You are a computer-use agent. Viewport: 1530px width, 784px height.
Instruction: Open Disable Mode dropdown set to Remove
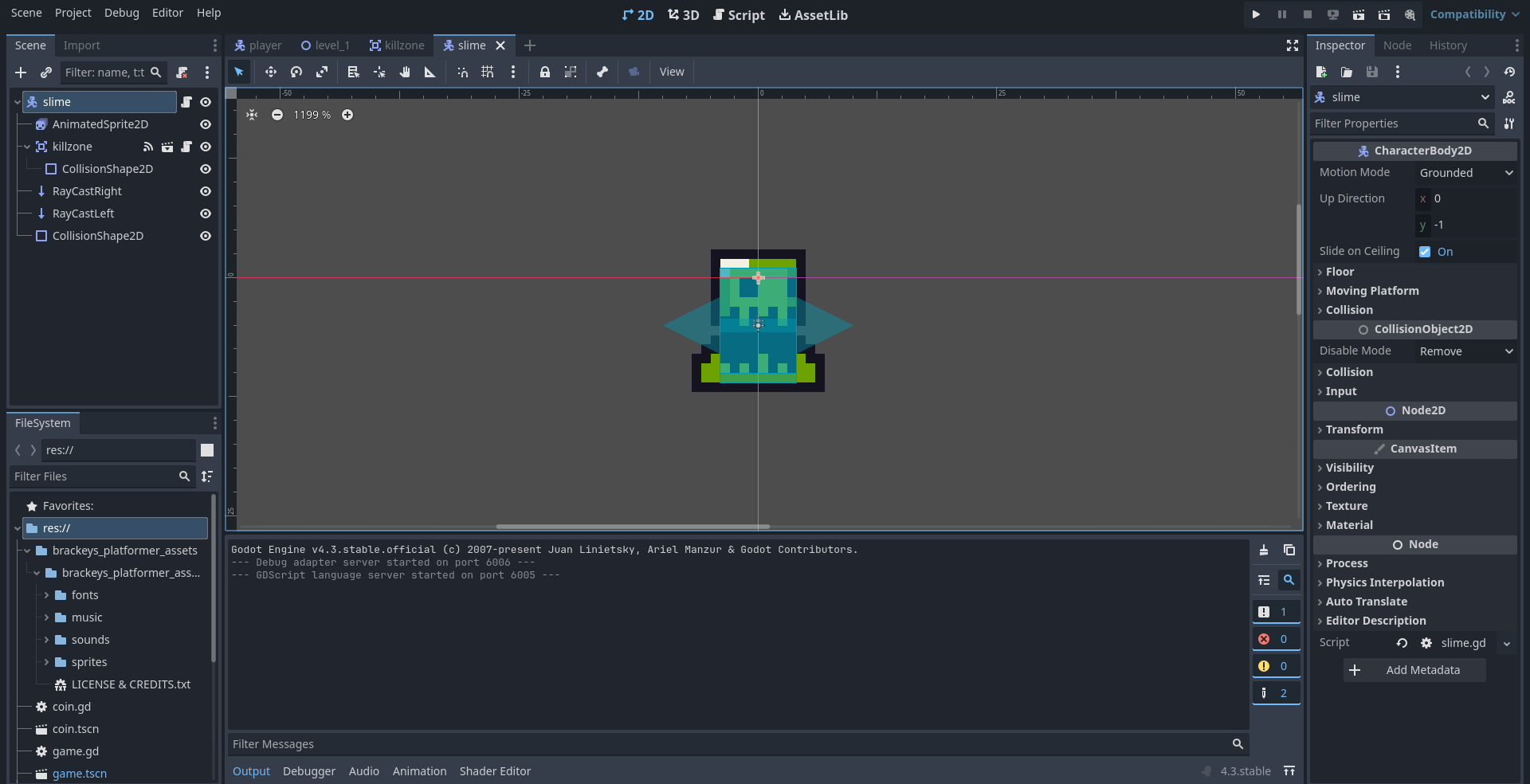coord(1465,351)
